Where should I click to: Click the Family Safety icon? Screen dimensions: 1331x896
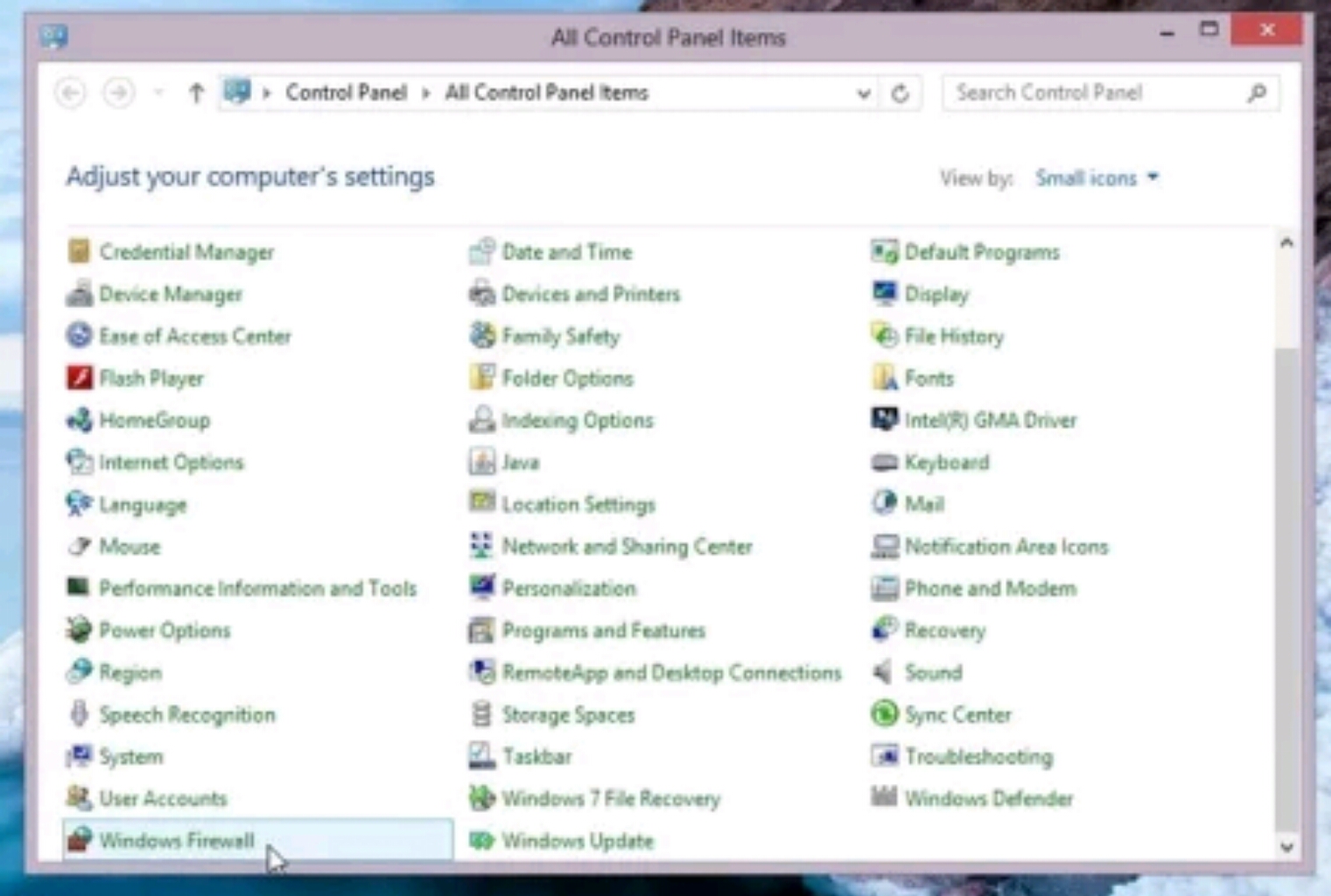click(481, 336)
